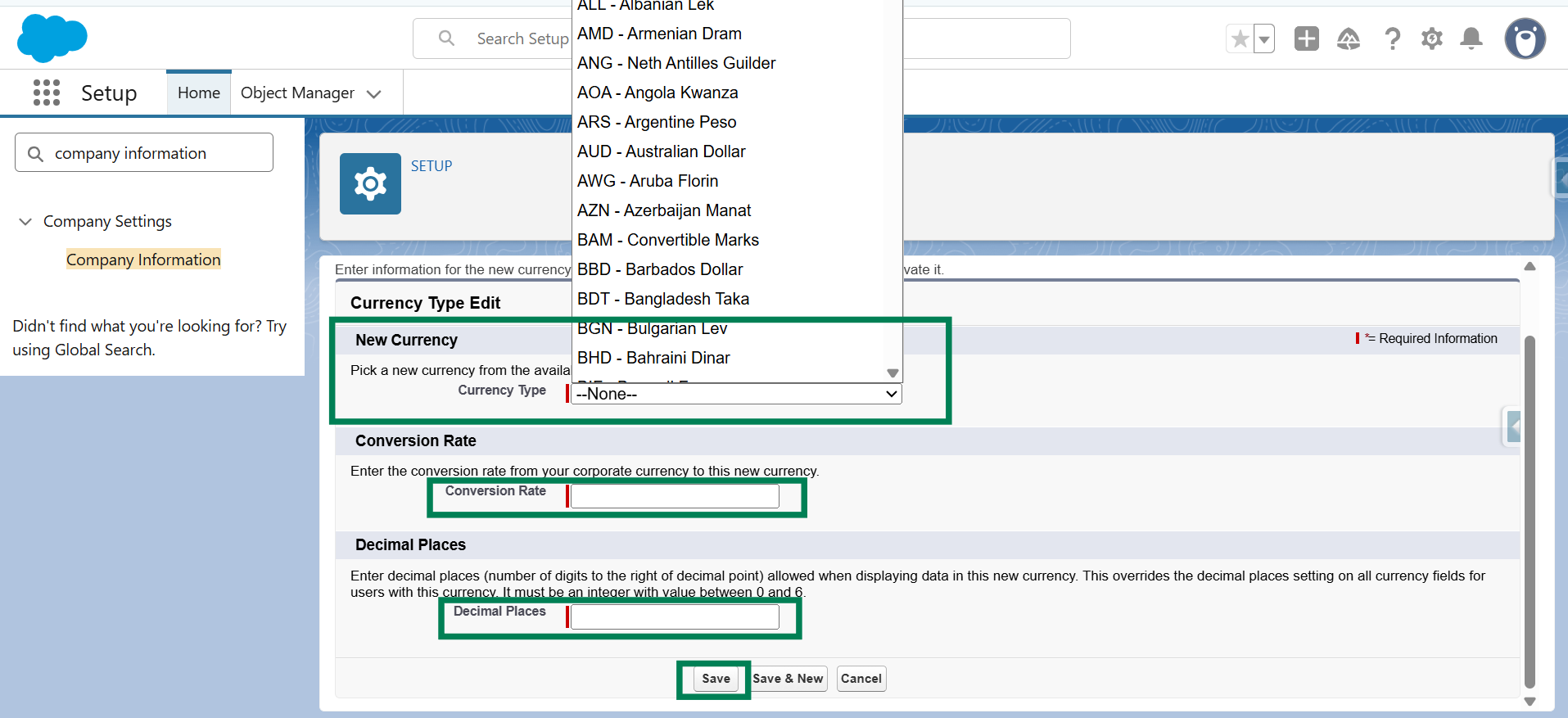
Task: Expand the Object Manager dropdown chevron
Action: click(374, 94)
